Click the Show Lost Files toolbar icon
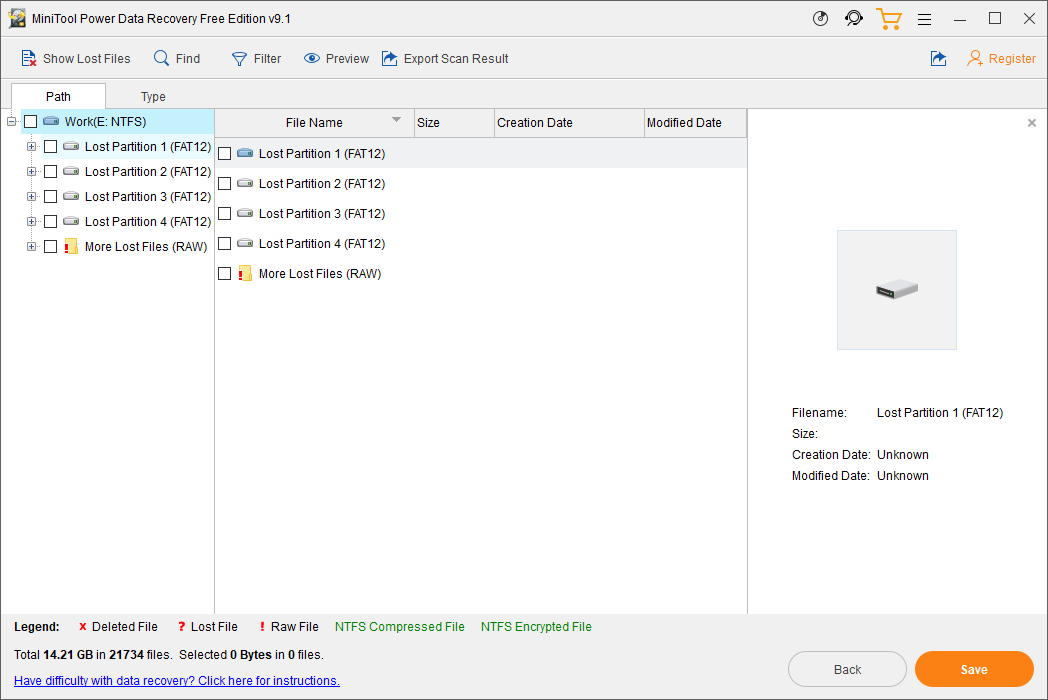This screenshot has height=700, width=1048. point(28,59)
